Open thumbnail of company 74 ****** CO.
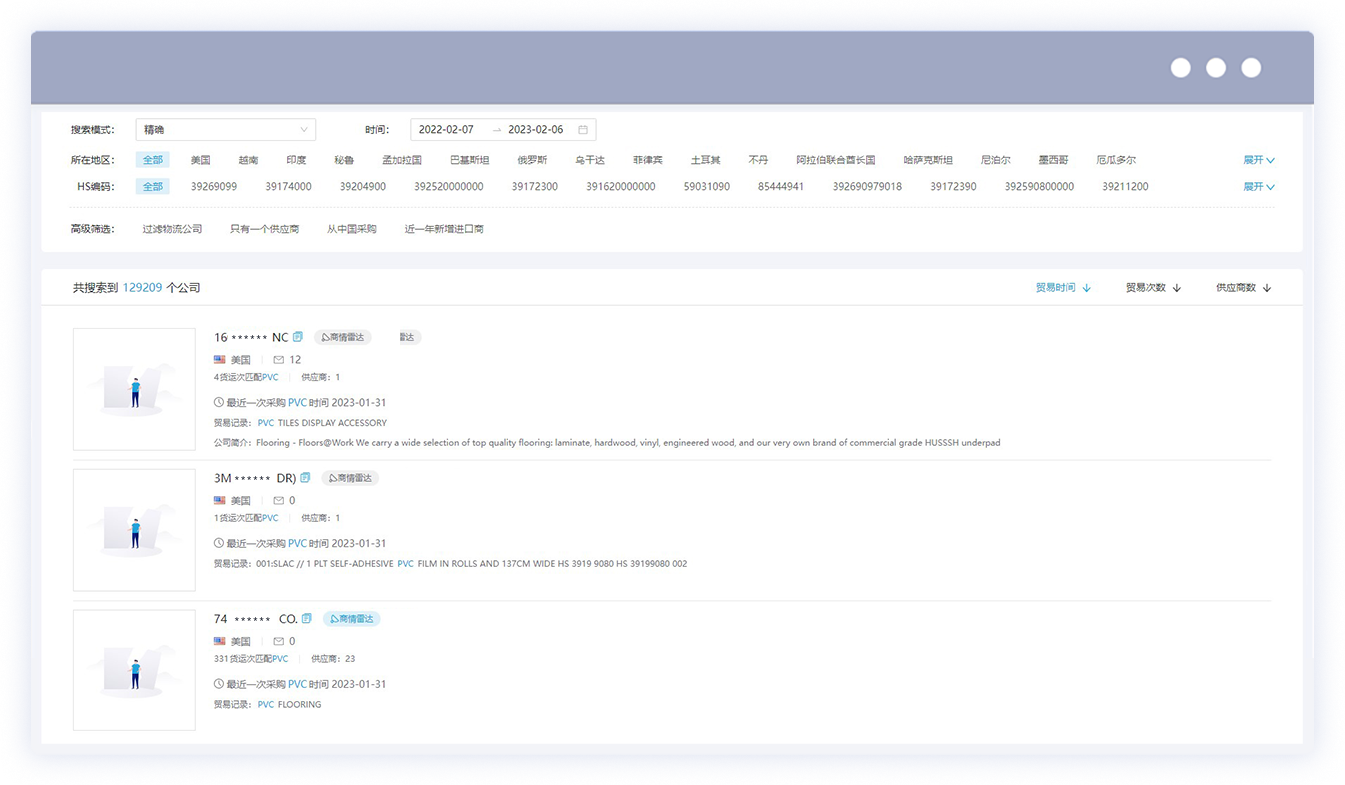This screenshot has width=1345, height=785. [x=134, y=670]
